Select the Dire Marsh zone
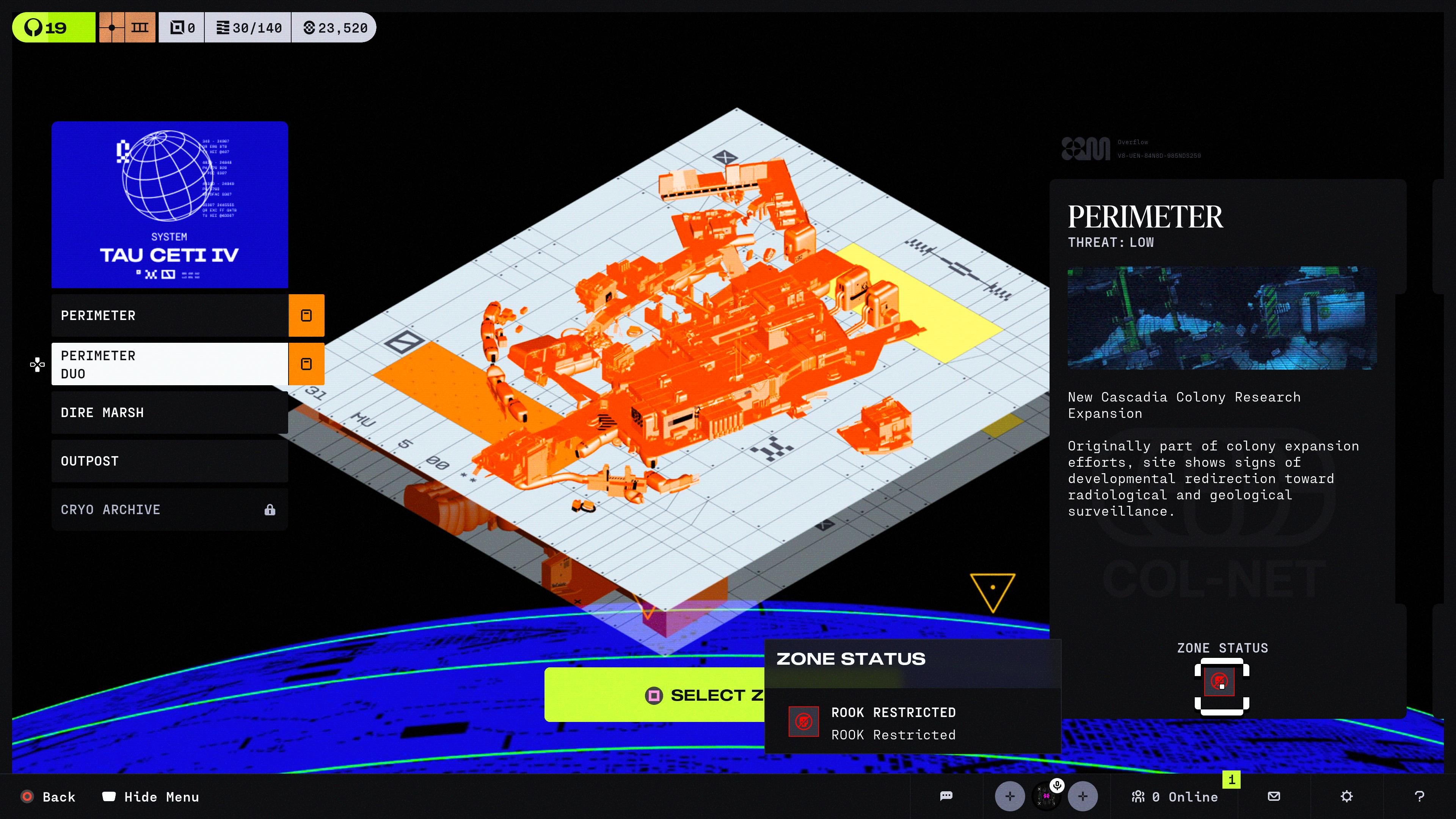Screen dimensions: 1456x819 click(169, 413)
